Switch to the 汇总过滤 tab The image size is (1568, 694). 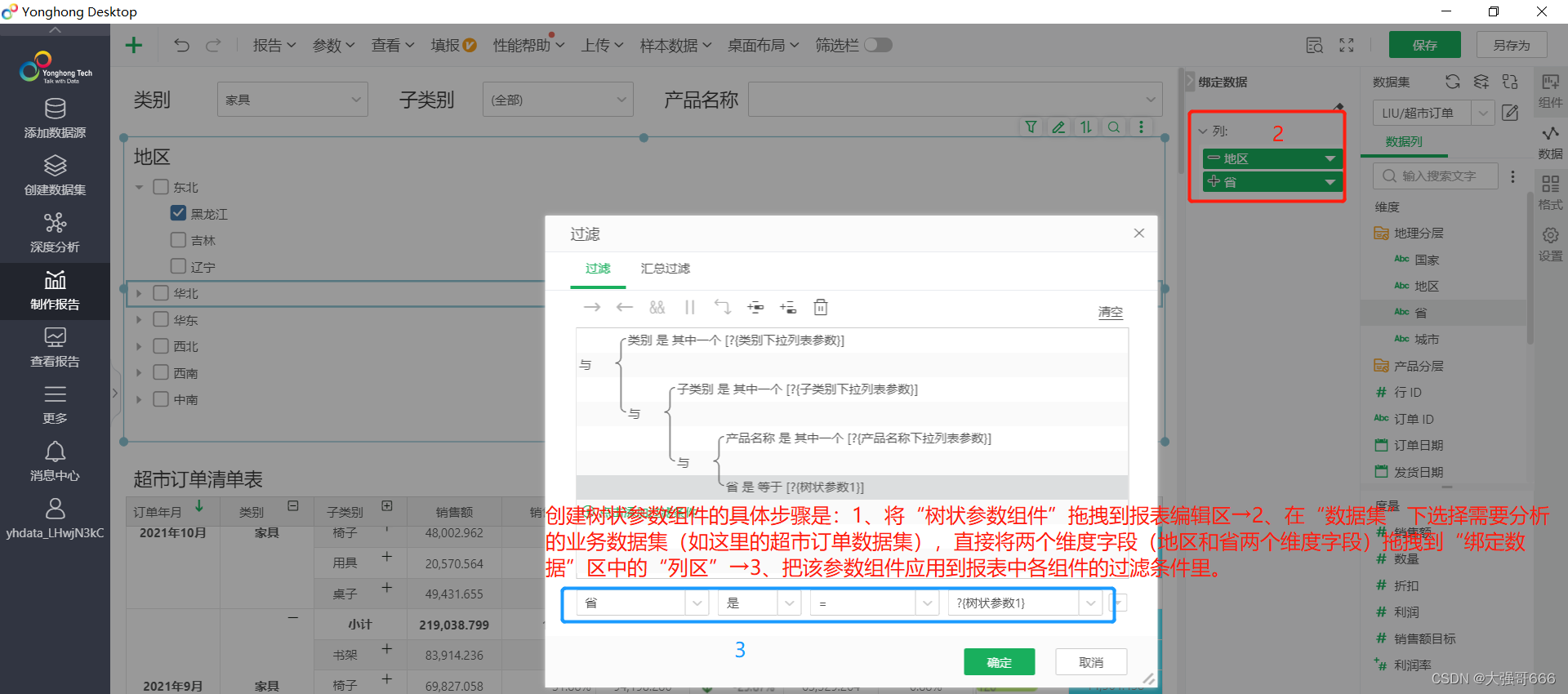click(665, 268)
